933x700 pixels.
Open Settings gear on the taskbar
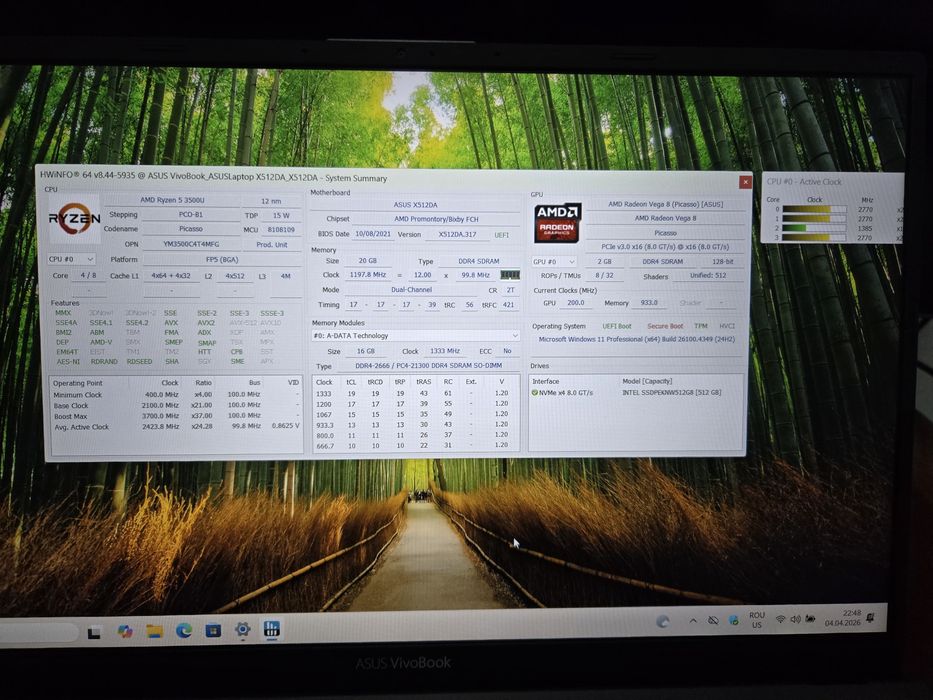242,629
